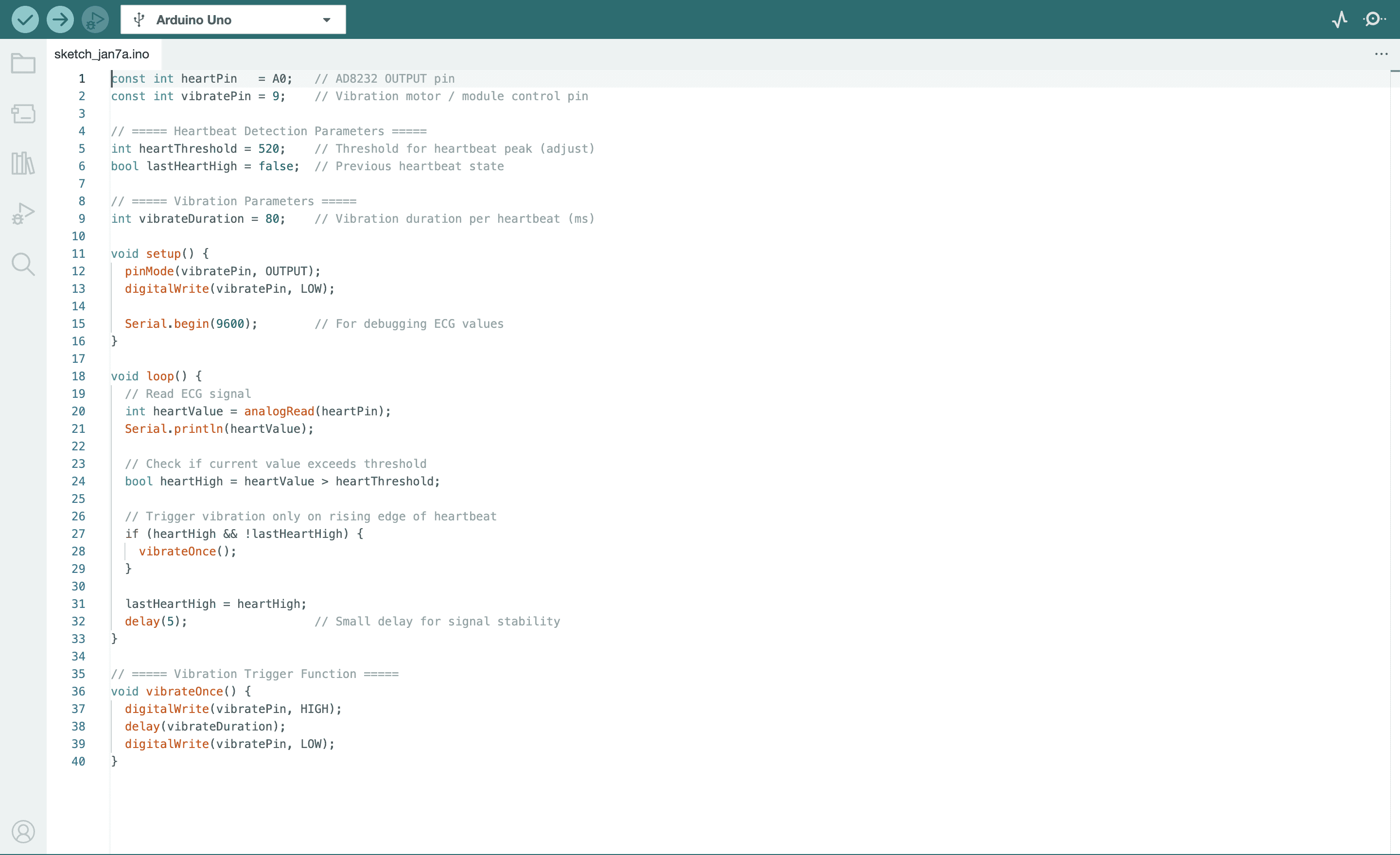This screenshot has height=855, width=1400.
Task: Click line number 18 in gutter
Action: click(78, 376)
